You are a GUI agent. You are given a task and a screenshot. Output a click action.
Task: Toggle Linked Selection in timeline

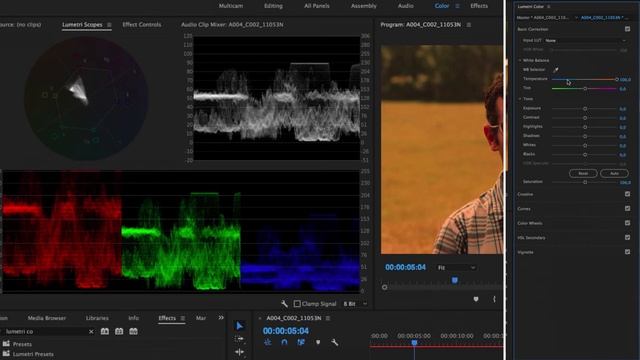(x=301, y=342)
